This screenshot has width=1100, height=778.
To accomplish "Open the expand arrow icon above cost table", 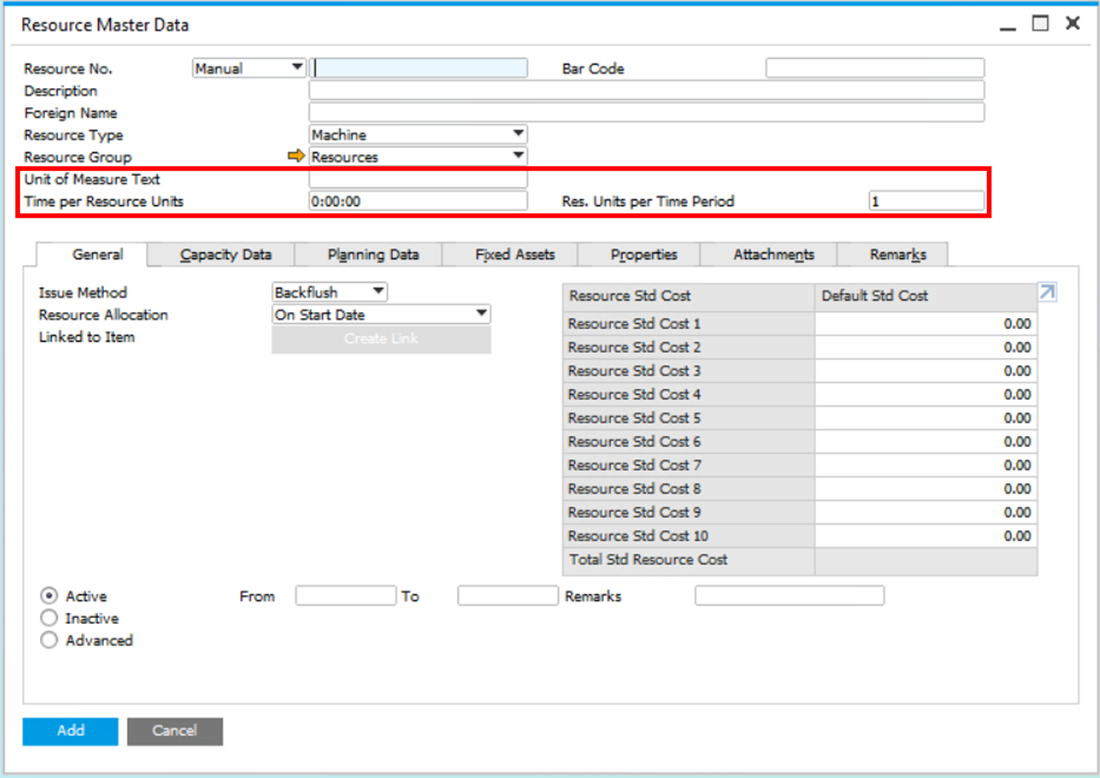I will coord(1047,292).
